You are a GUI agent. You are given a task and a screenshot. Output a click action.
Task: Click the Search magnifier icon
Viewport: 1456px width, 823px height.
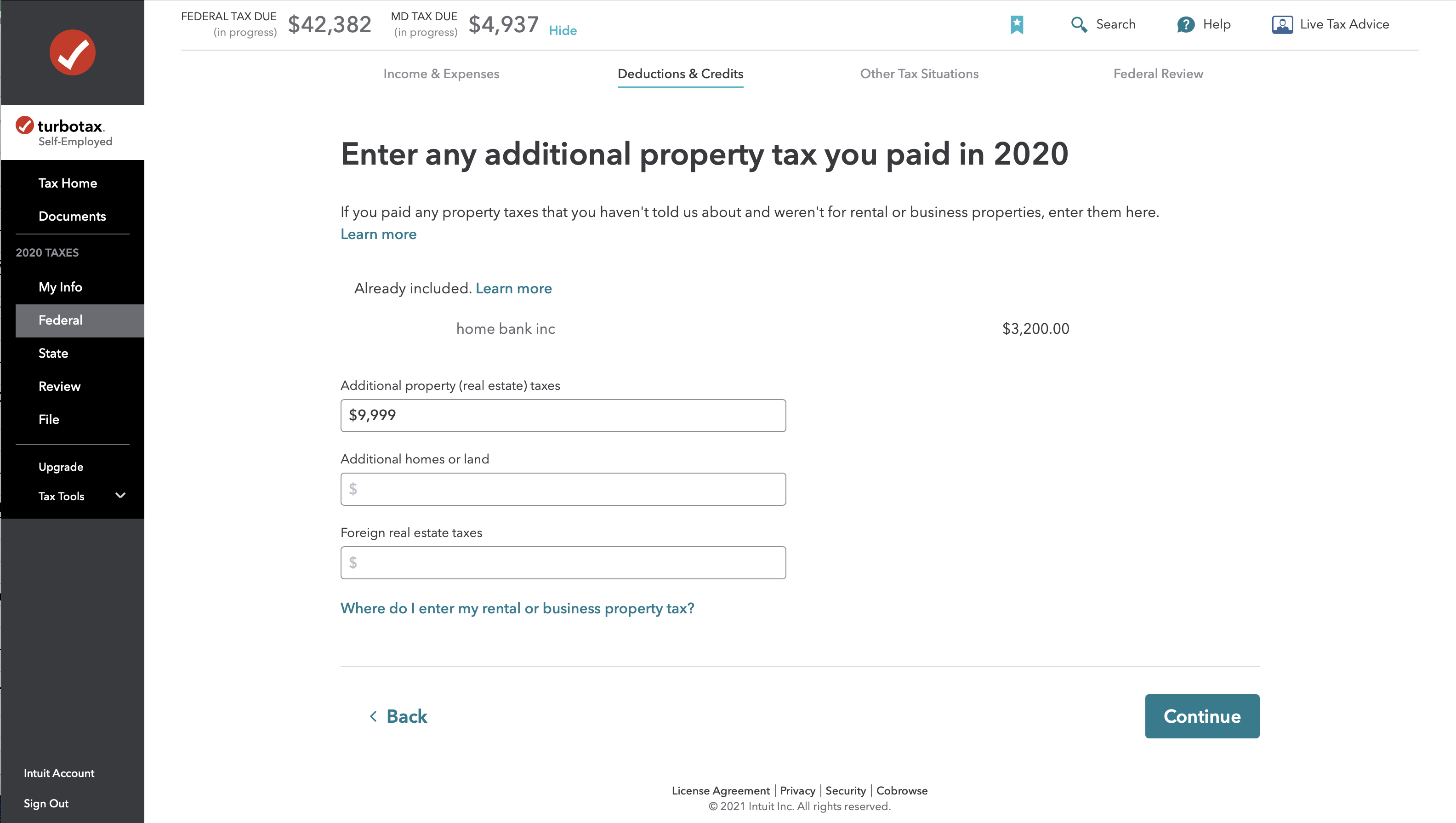[1078, 24]
